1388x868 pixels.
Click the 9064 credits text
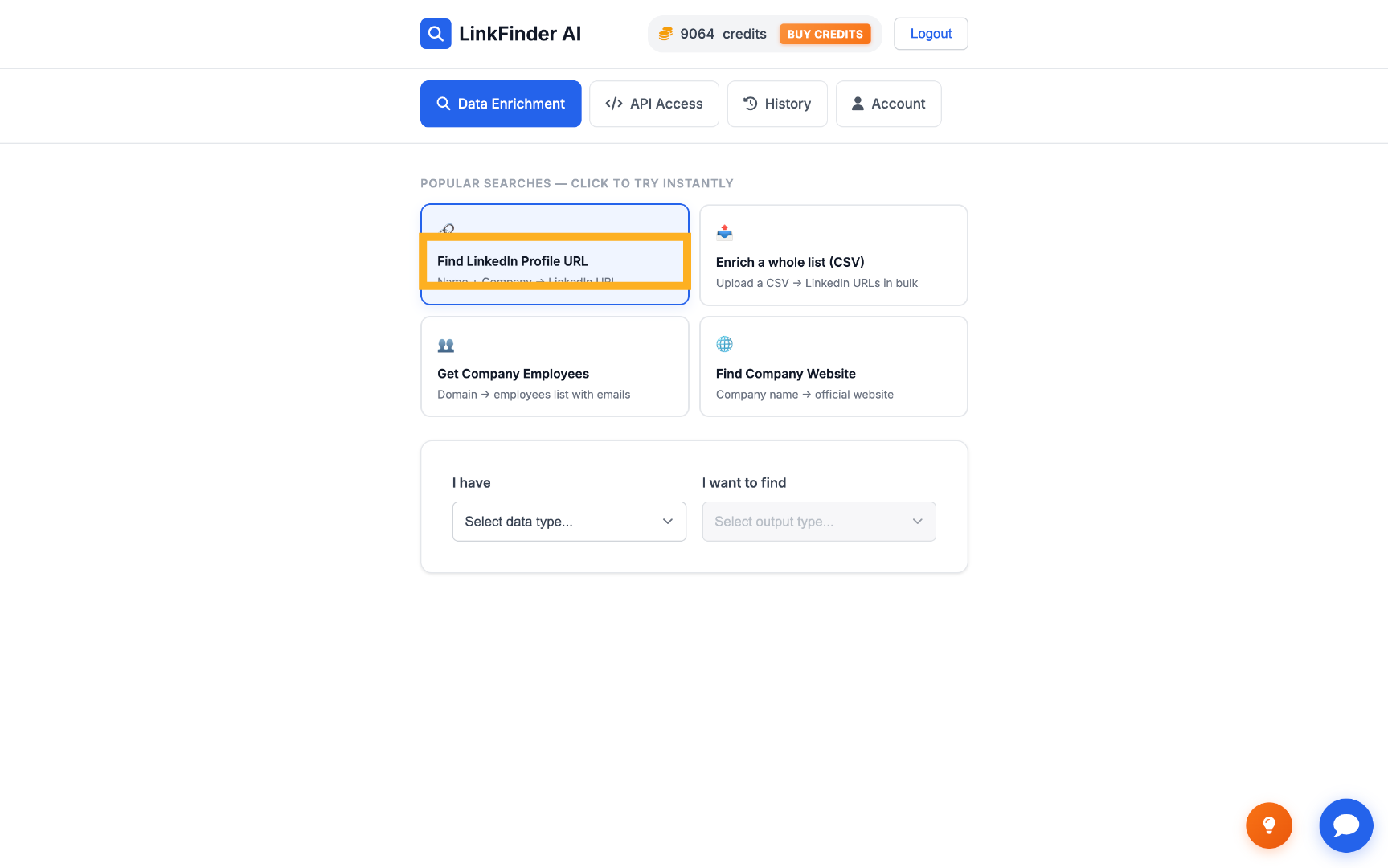723,34
